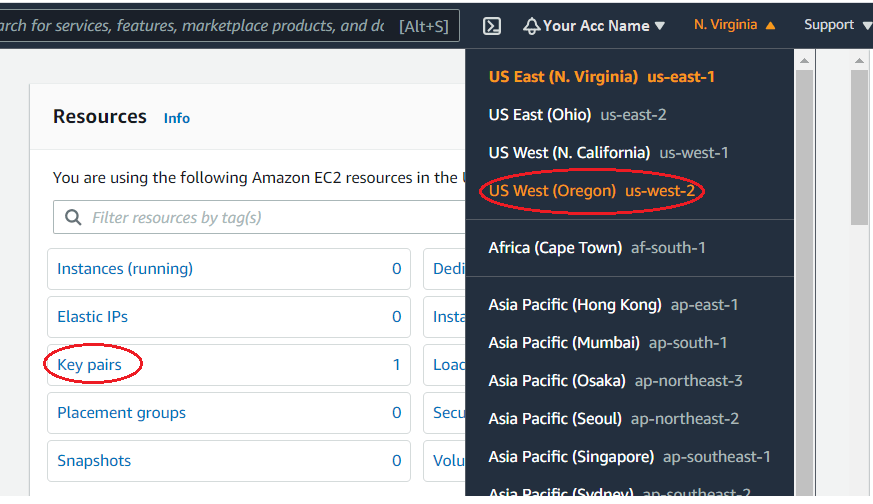Collapse the N. Virginia region dropdown
The width and height of the screenshot is (873, 504).
[735, 25]
